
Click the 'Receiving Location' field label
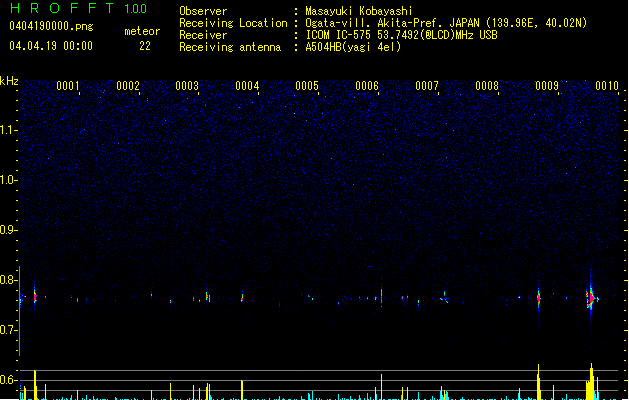pos(233,23)
